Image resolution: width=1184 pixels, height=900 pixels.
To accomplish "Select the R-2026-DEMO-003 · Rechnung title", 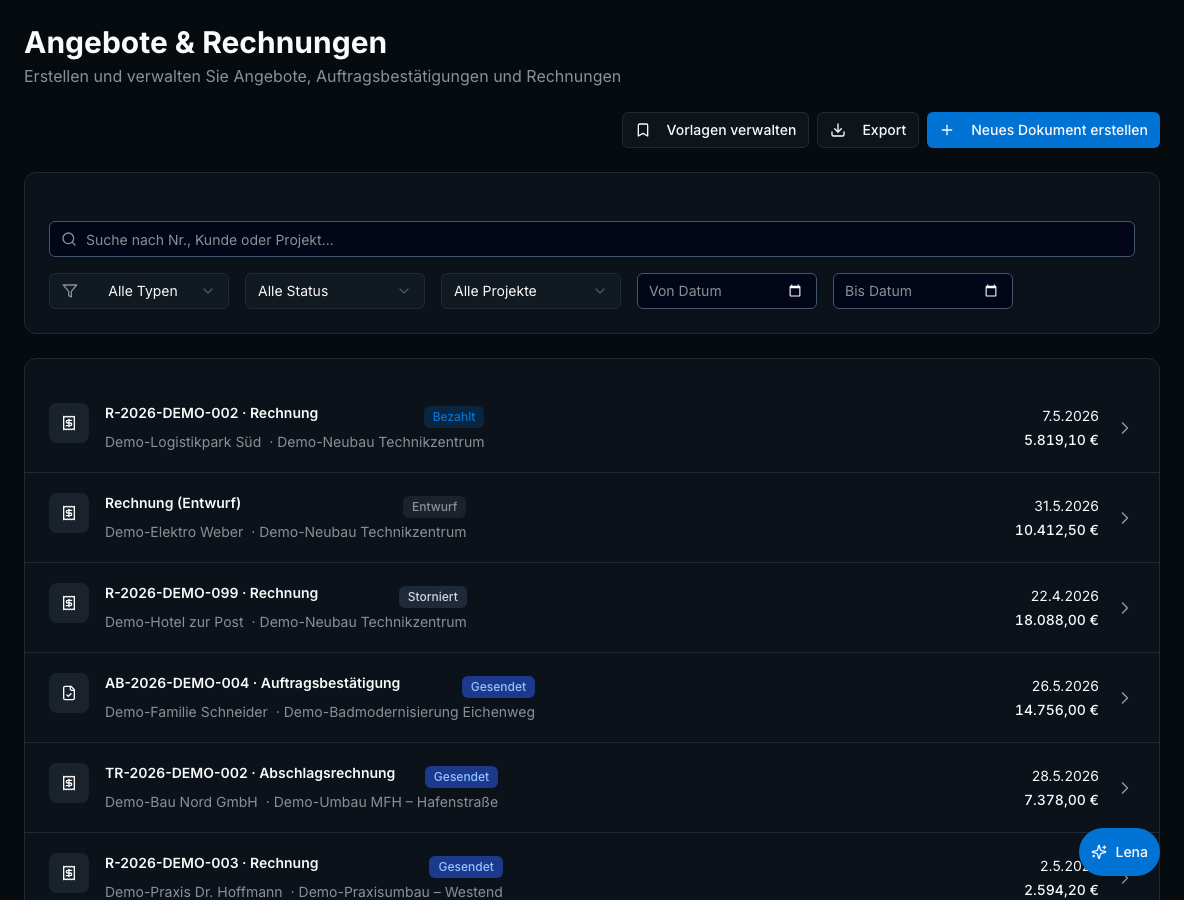I will click(211, 863).
